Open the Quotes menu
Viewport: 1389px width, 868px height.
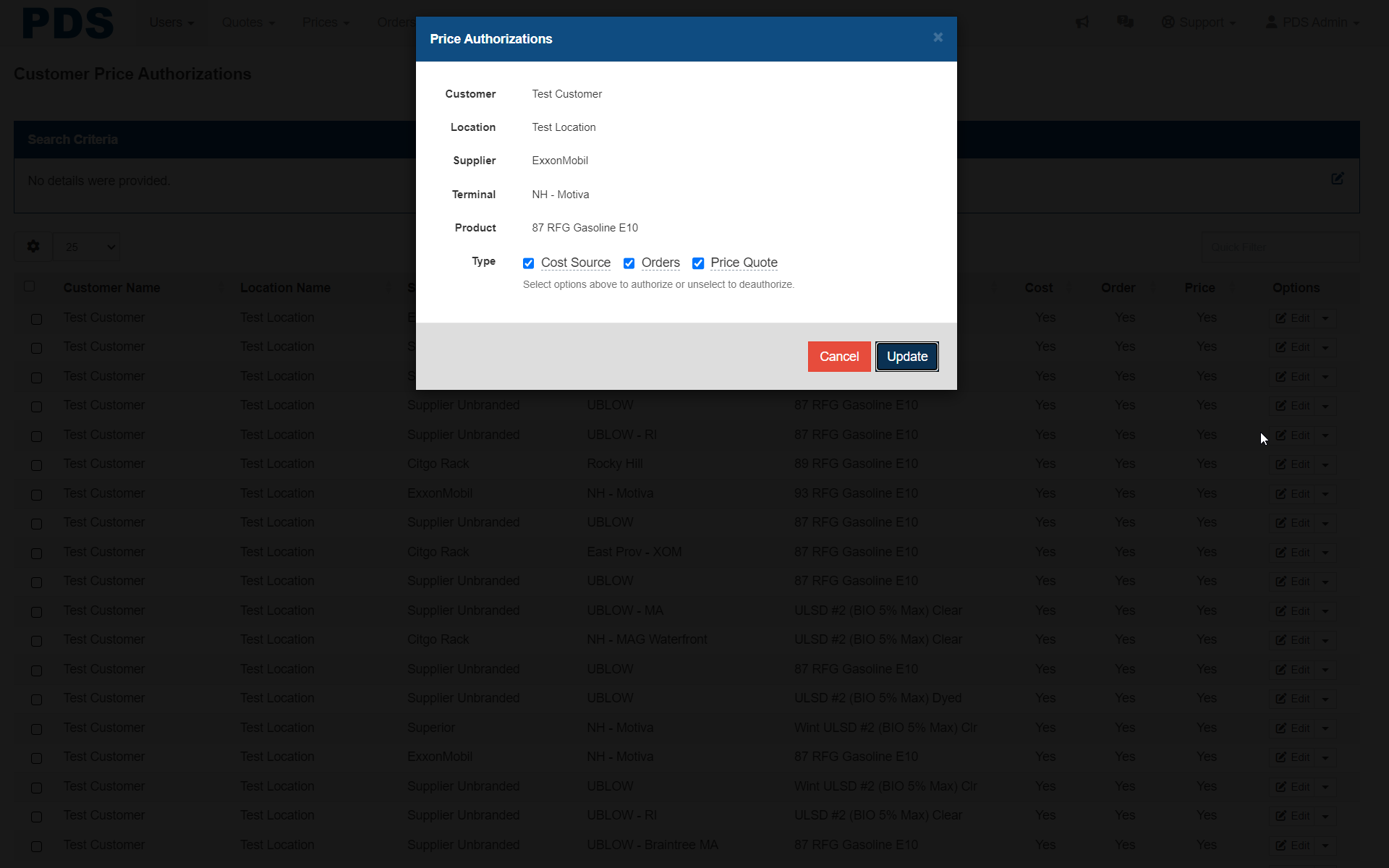pos(248,22)
